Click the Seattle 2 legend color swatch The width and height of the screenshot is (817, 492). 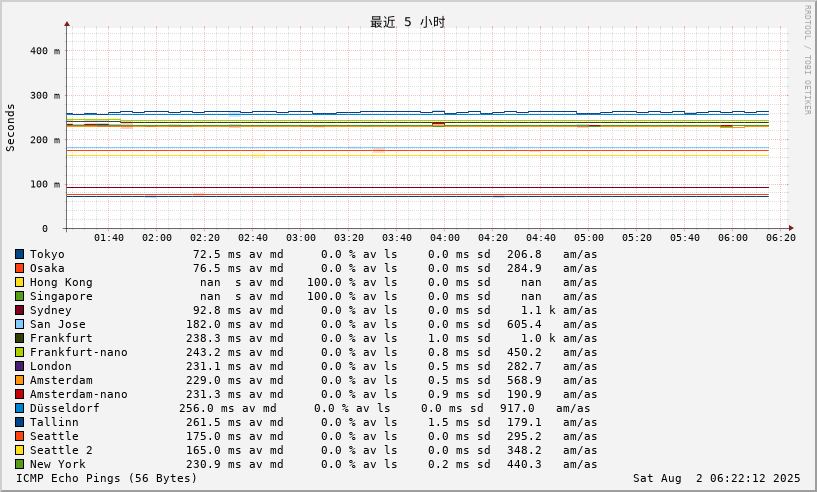click(19, 450)
